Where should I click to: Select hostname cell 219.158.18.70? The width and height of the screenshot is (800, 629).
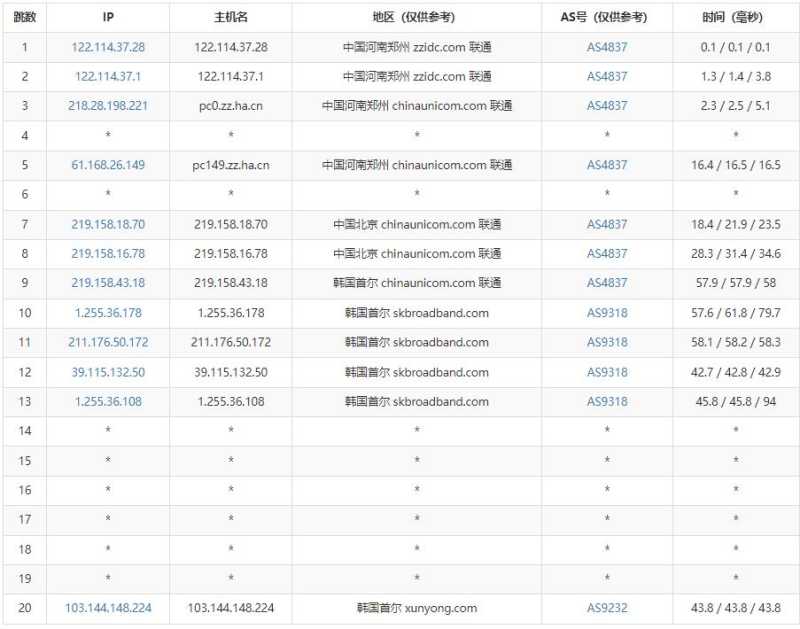tap(231, 224)
